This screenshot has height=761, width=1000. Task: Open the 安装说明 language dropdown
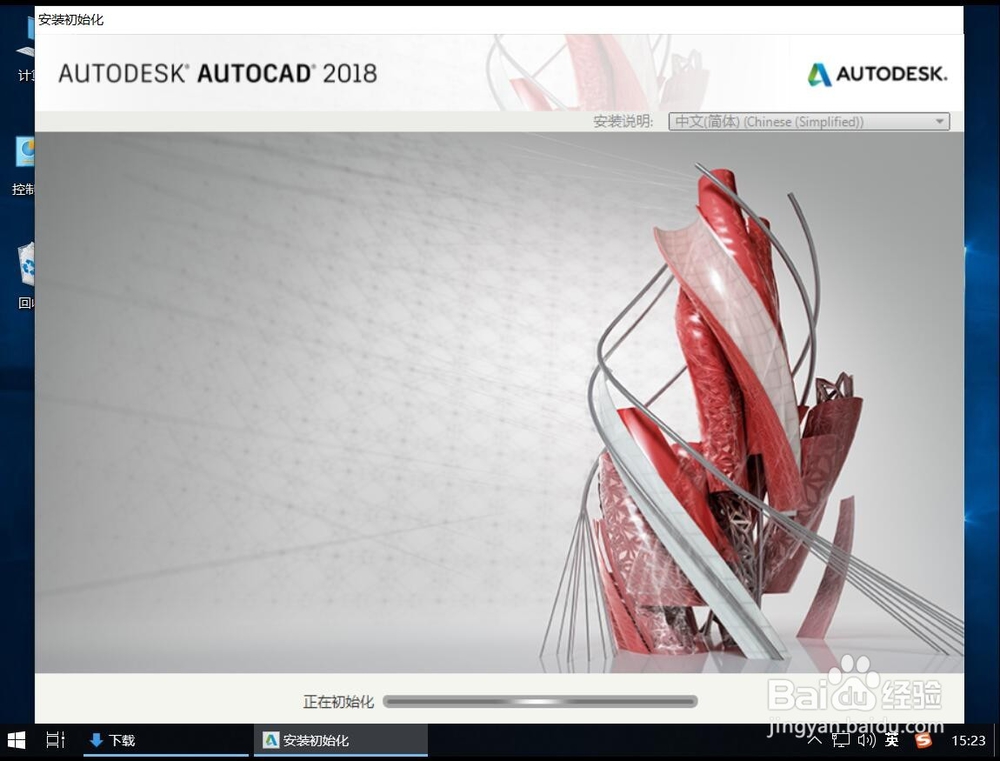pyautogui.click(x=939, y=121)
